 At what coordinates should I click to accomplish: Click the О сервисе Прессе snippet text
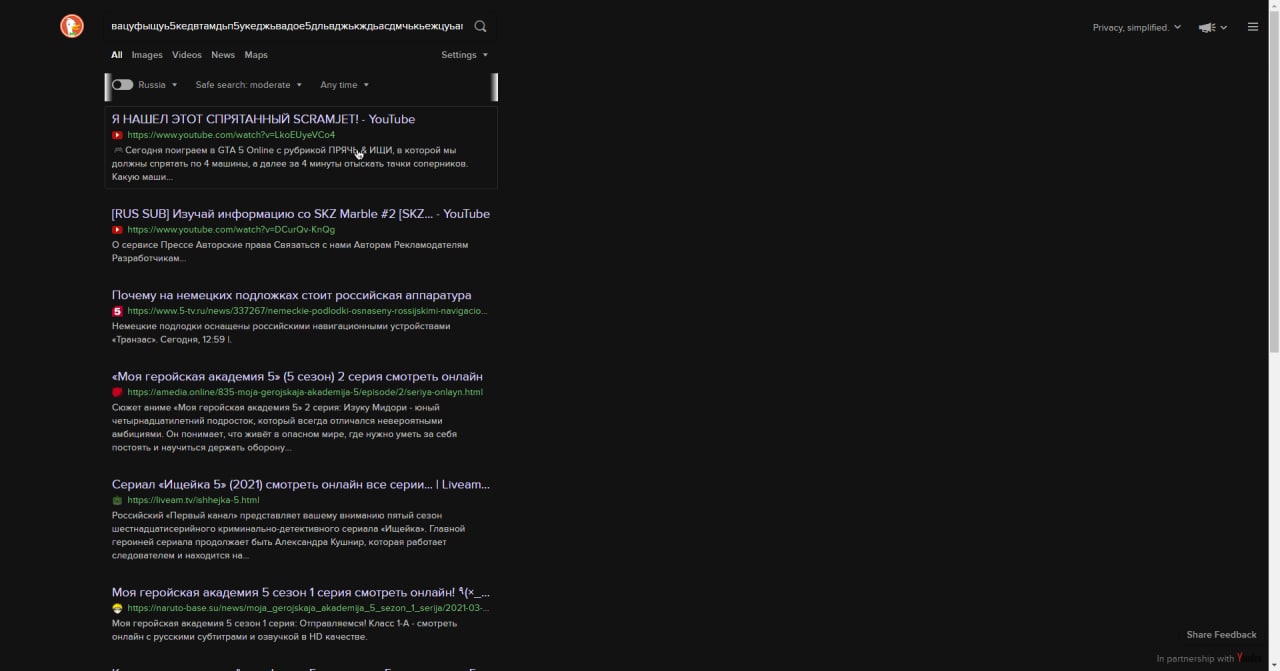[x=290, y=251]
